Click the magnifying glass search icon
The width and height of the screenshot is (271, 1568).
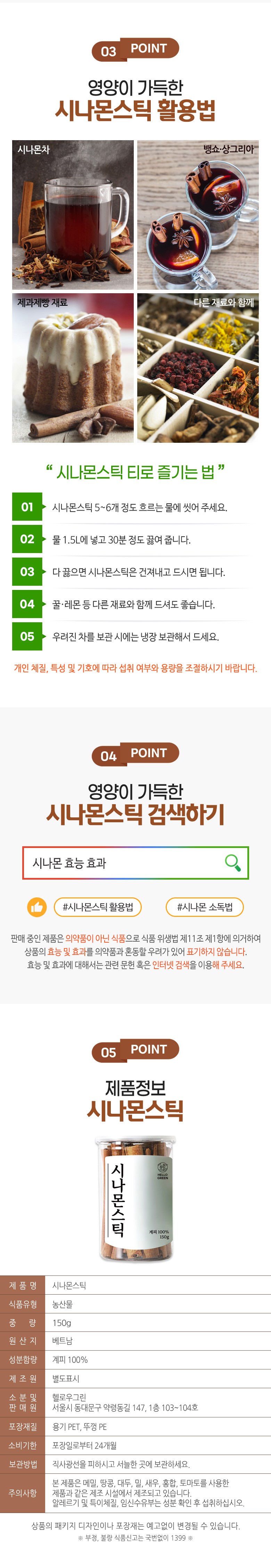pyautogui.click(x=232, y=862)
